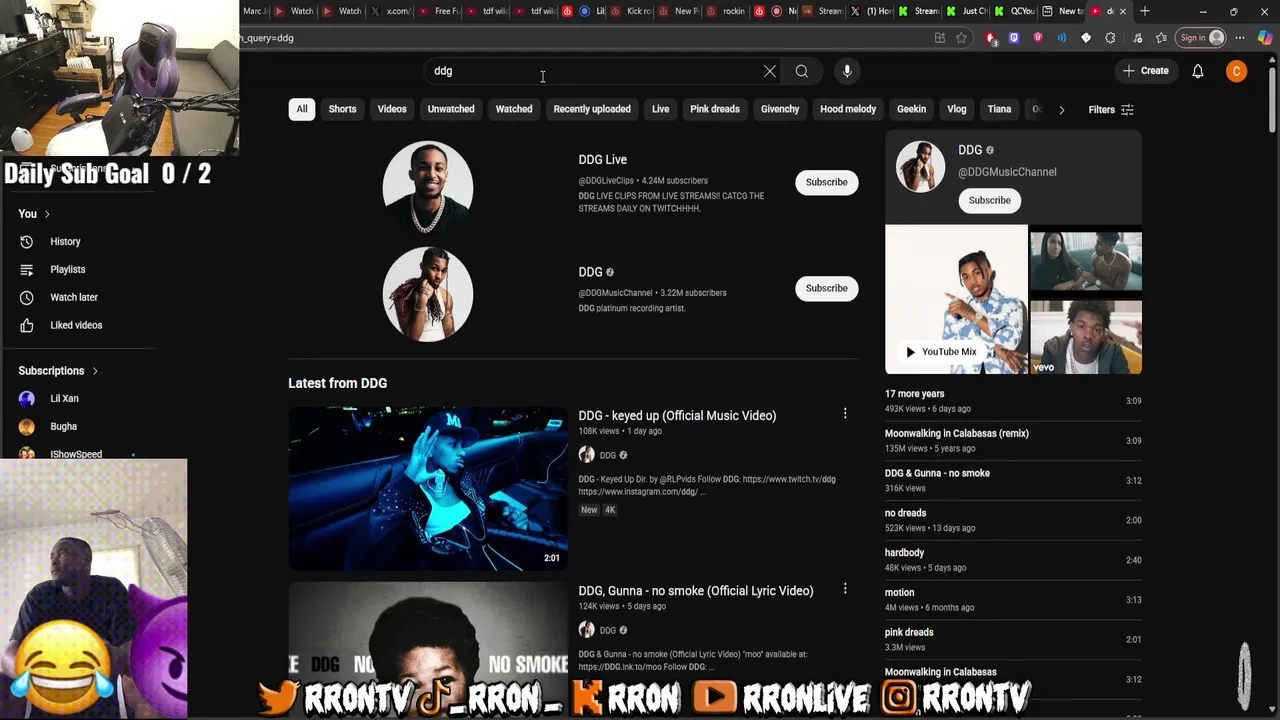The height and width of the screenshot is (720, 1280).
Task: Clear the ddg search query
Action: (769, 71)
